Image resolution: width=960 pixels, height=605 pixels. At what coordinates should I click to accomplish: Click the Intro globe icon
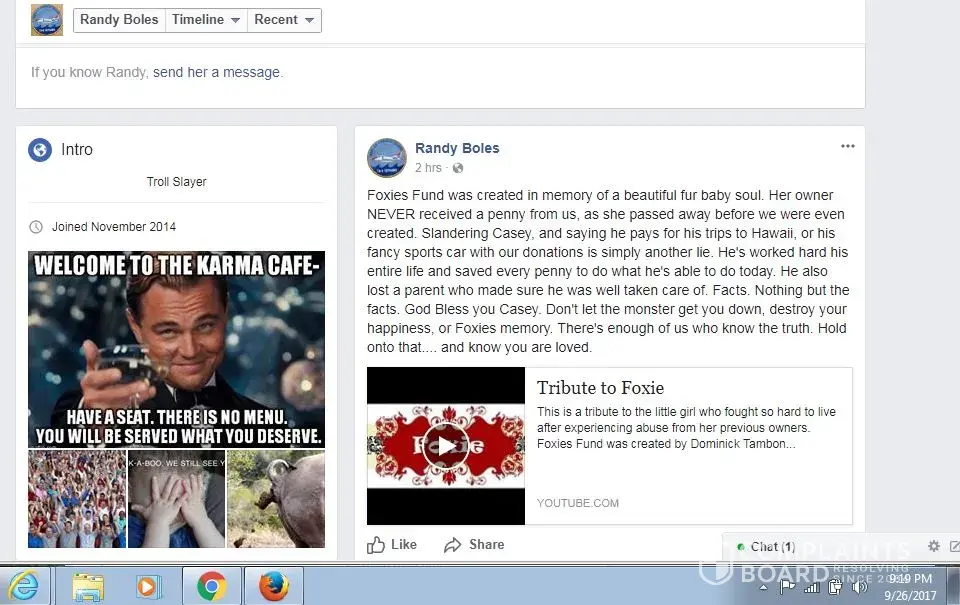(x=40, y=149)
